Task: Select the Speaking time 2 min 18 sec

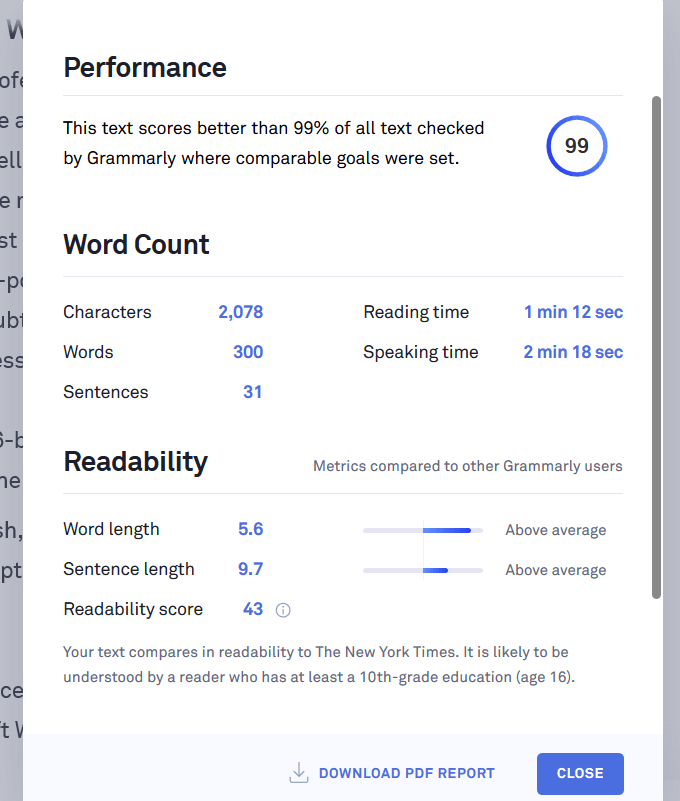Action: (572, 352)
